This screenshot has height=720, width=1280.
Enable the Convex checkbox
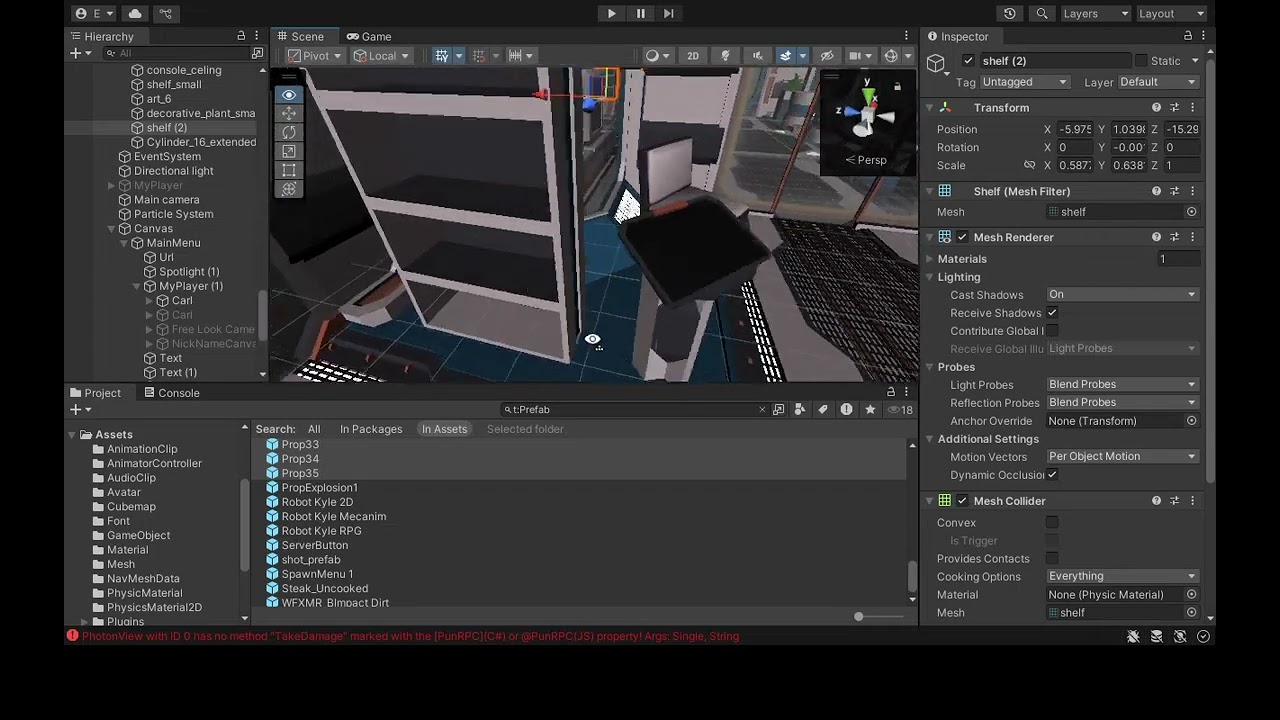tap(1052, 523)
